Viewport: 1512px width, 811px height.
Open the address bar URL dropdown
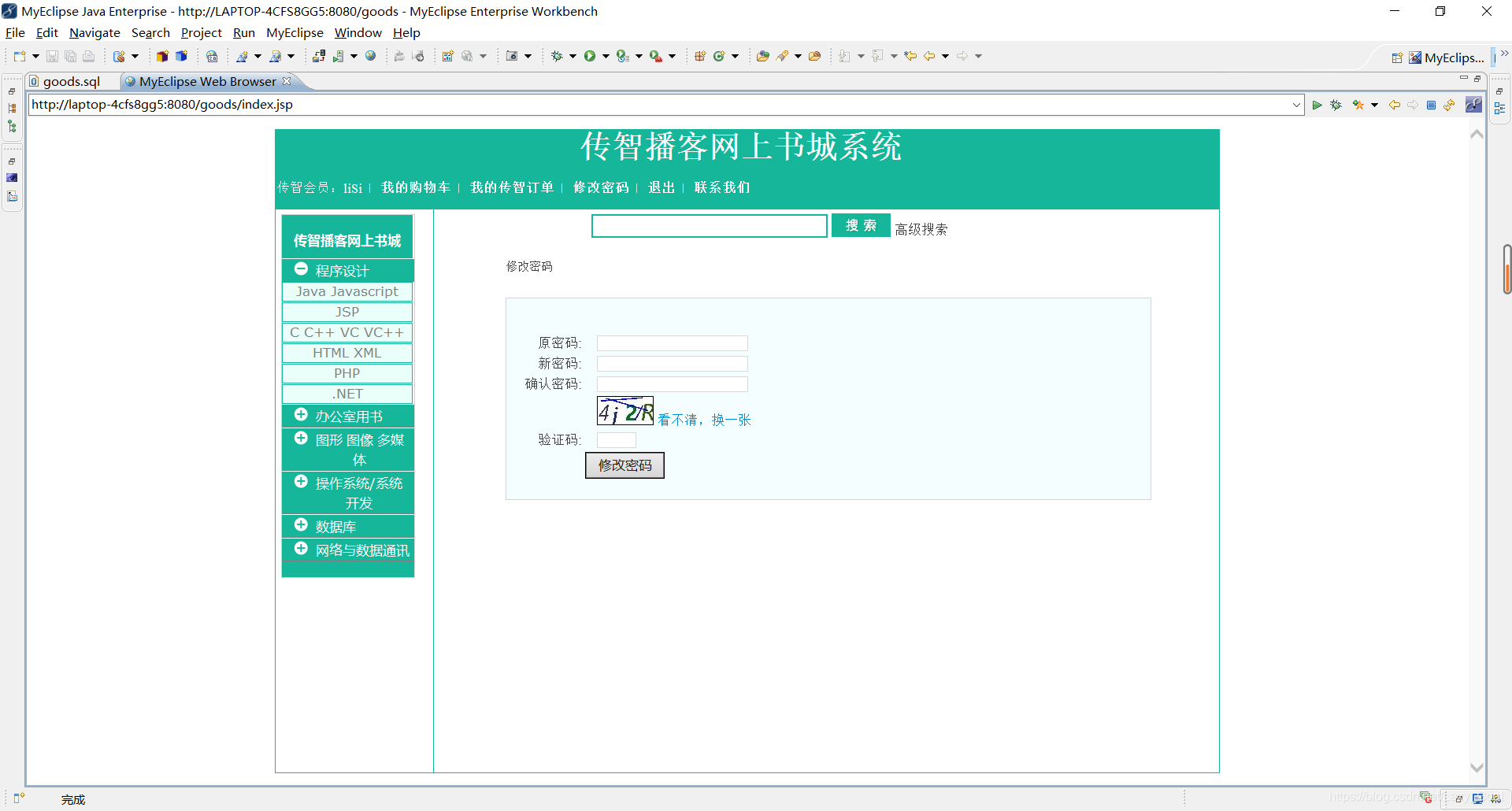pos(1296,104)
